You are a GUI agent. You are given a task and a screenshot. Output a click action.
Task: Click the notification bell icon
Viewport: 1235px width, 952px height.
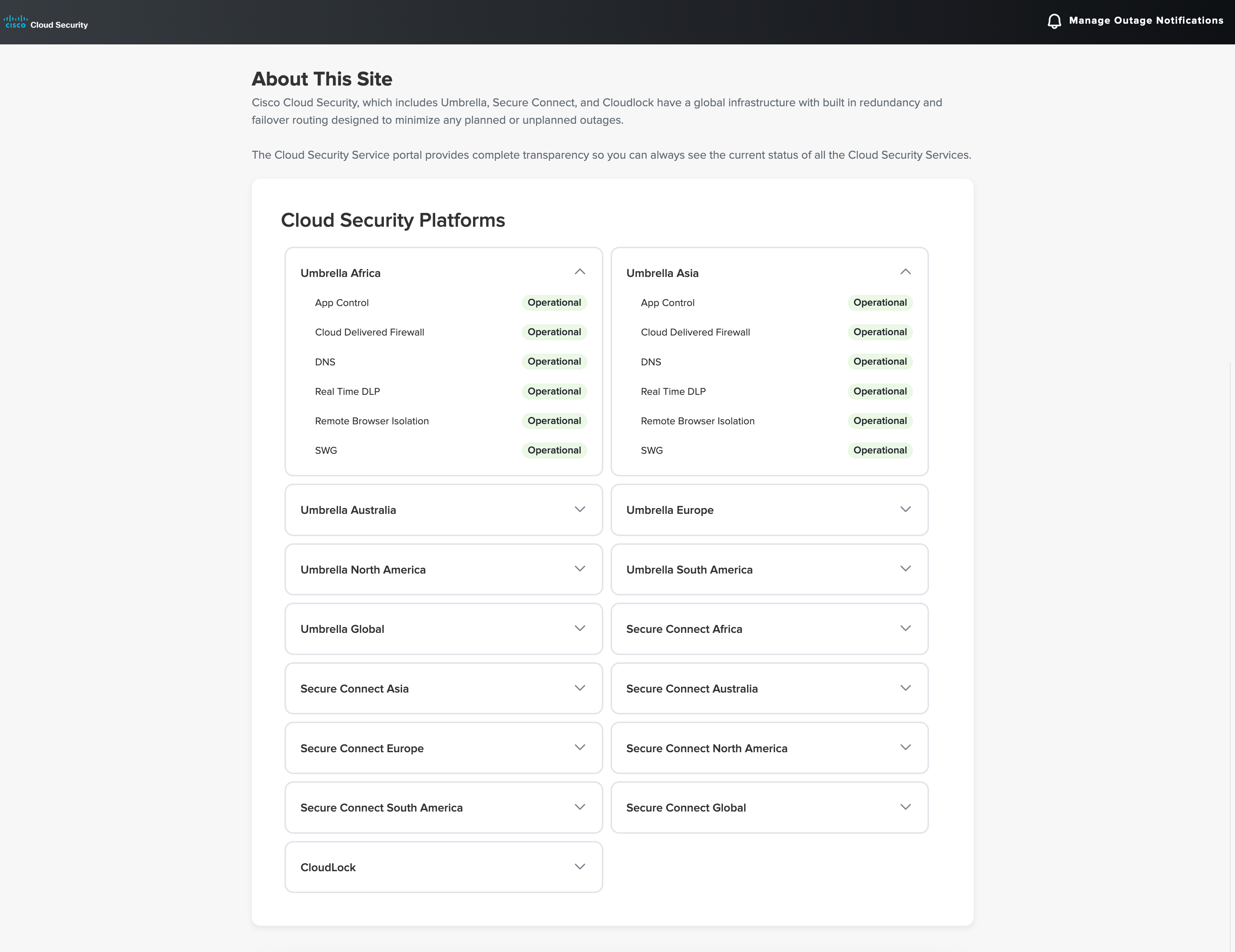[1054, 21]
